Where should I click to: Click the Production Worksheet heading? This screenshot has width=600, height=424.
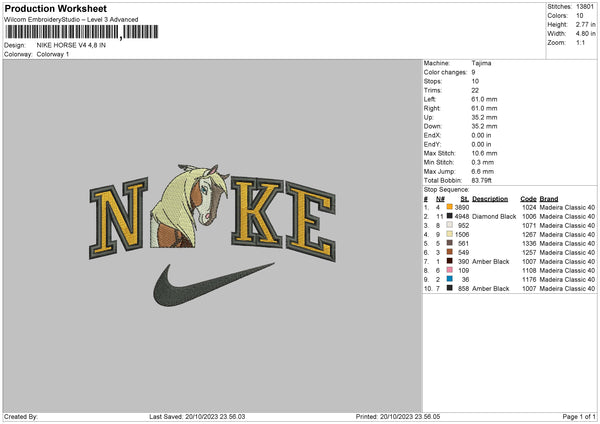pos(55,8)
